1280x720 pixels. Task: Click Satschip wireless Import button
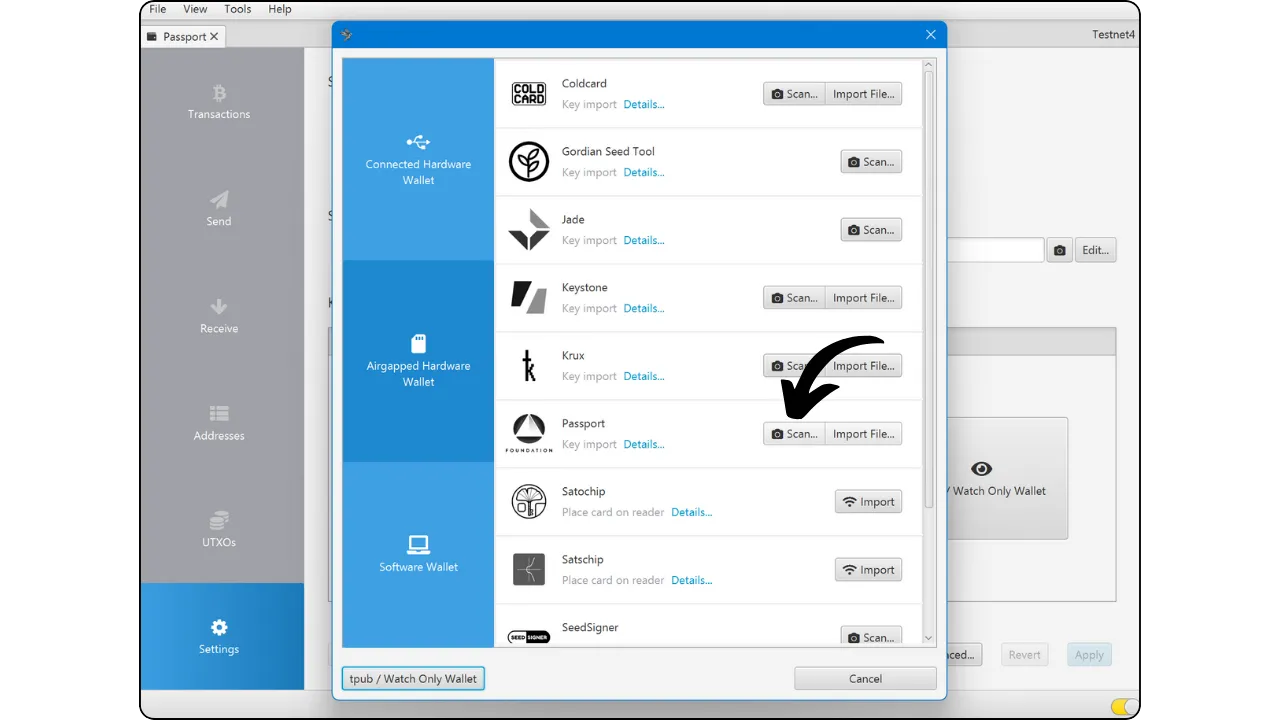point(868,570)
